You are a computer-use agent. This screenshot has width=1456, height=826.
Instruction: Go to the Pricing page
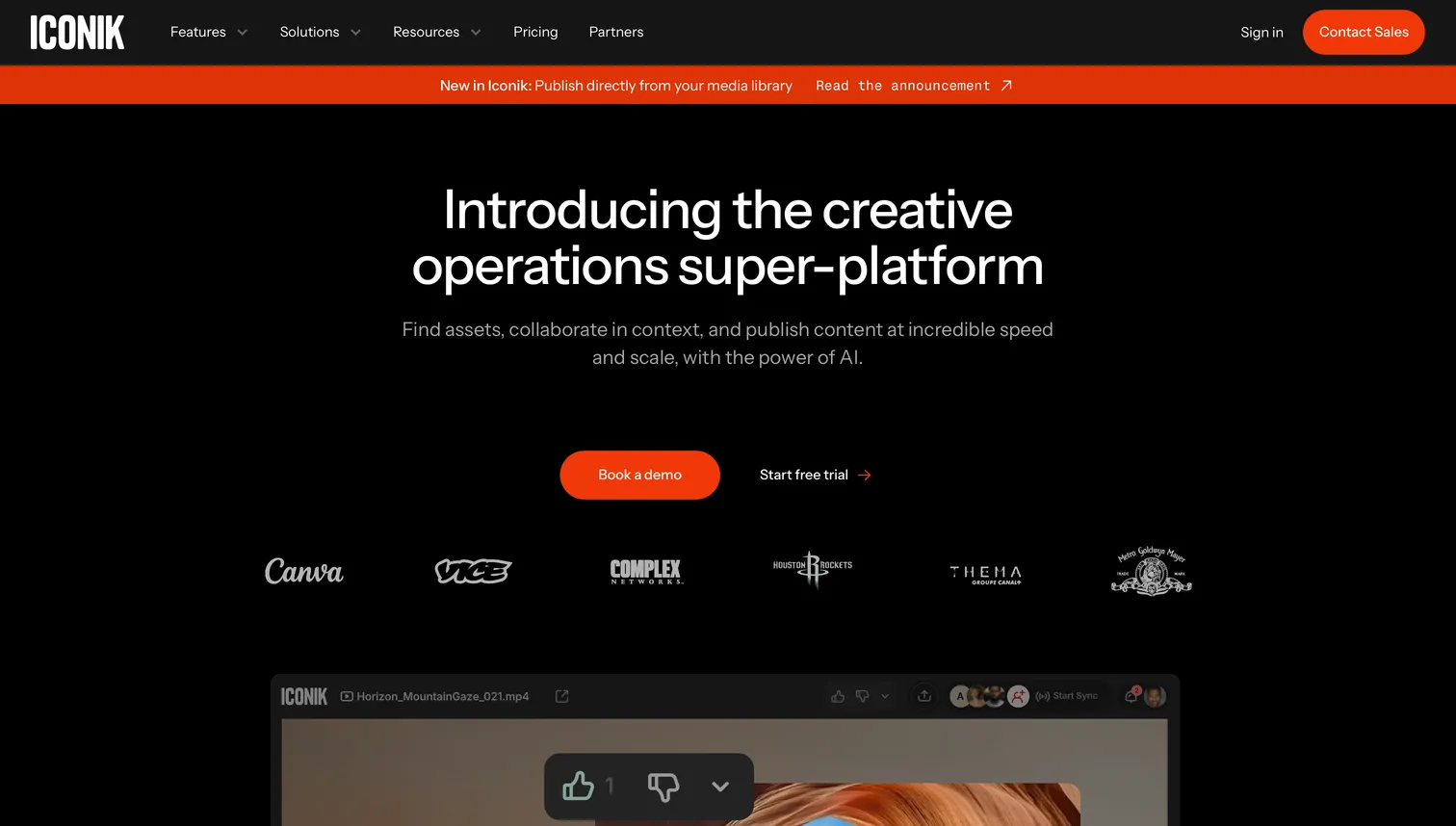(x=535, y=32)
